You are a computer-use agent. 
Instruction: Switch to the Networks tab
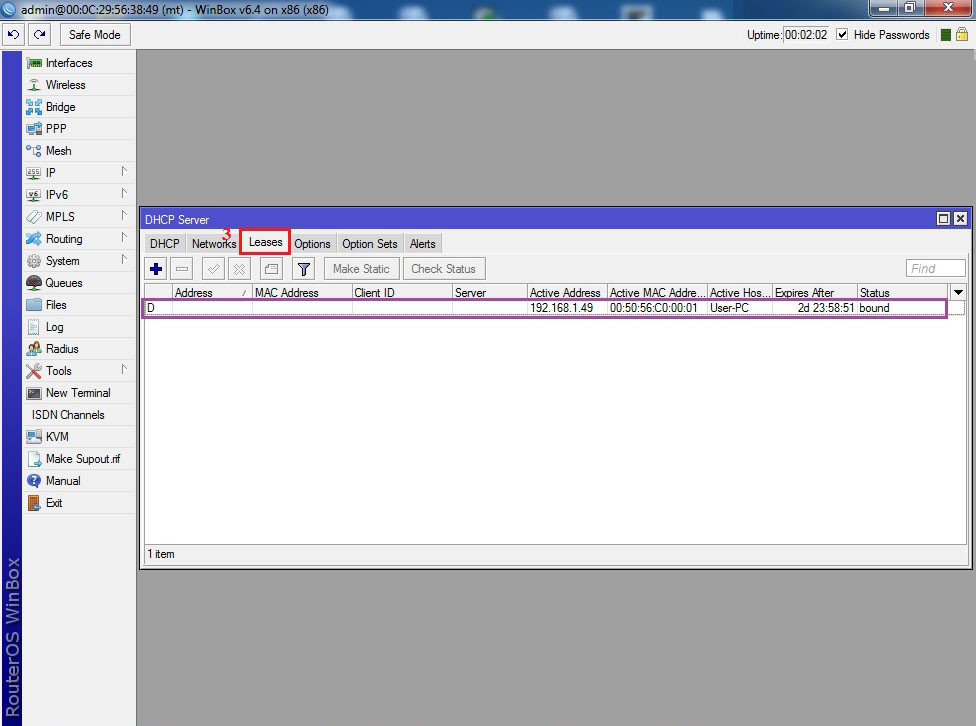(x=213, y=244)
